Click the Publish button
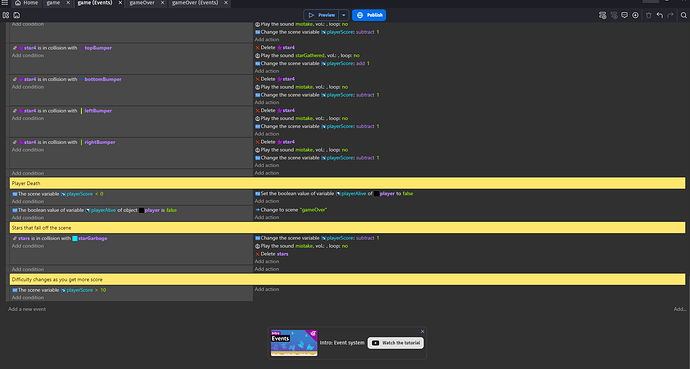Viewport: 690px width, 369px height. point(369,15)
